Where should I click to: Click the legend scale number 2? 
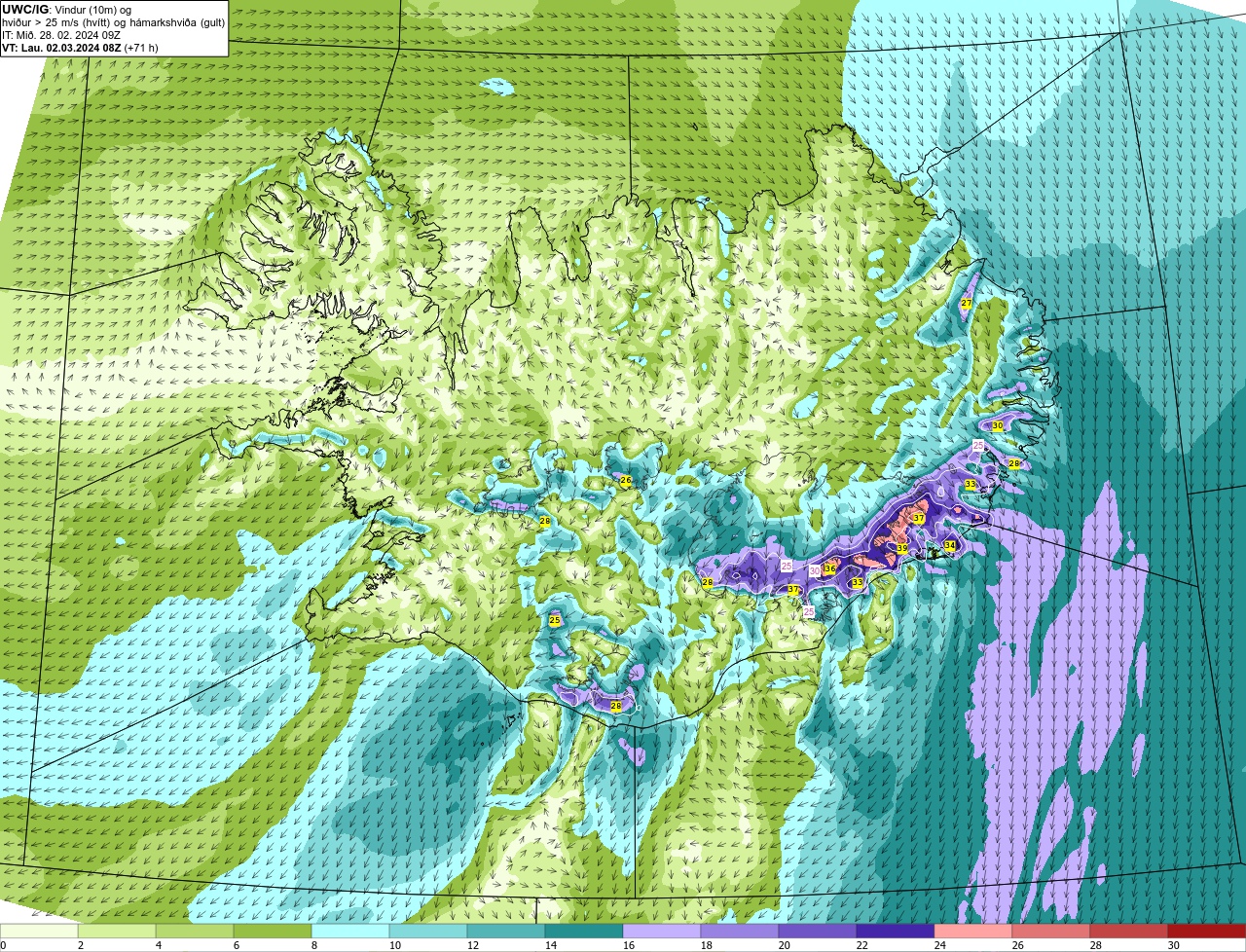80,945
